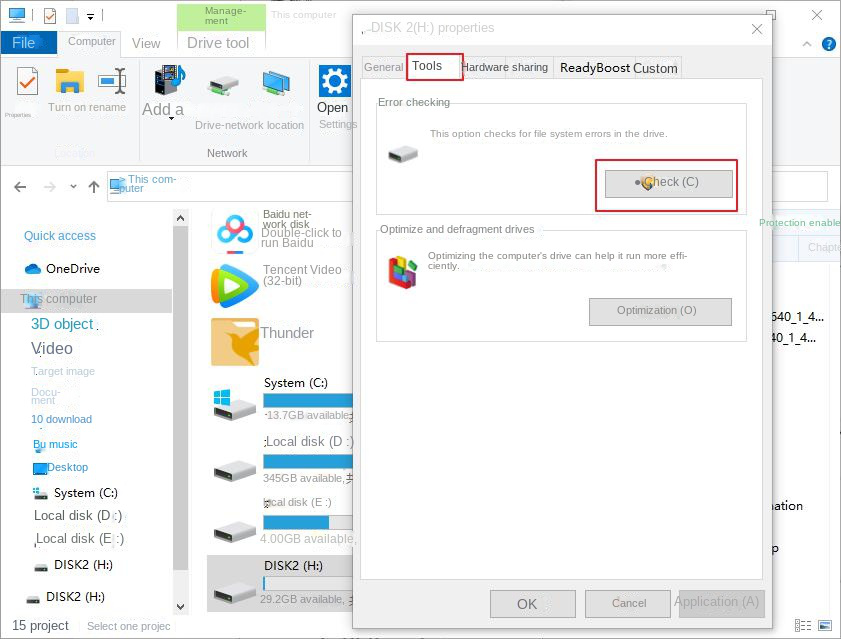
Task: Open Baidu Netdisk from the file list
Action: (x=233, y=230)
